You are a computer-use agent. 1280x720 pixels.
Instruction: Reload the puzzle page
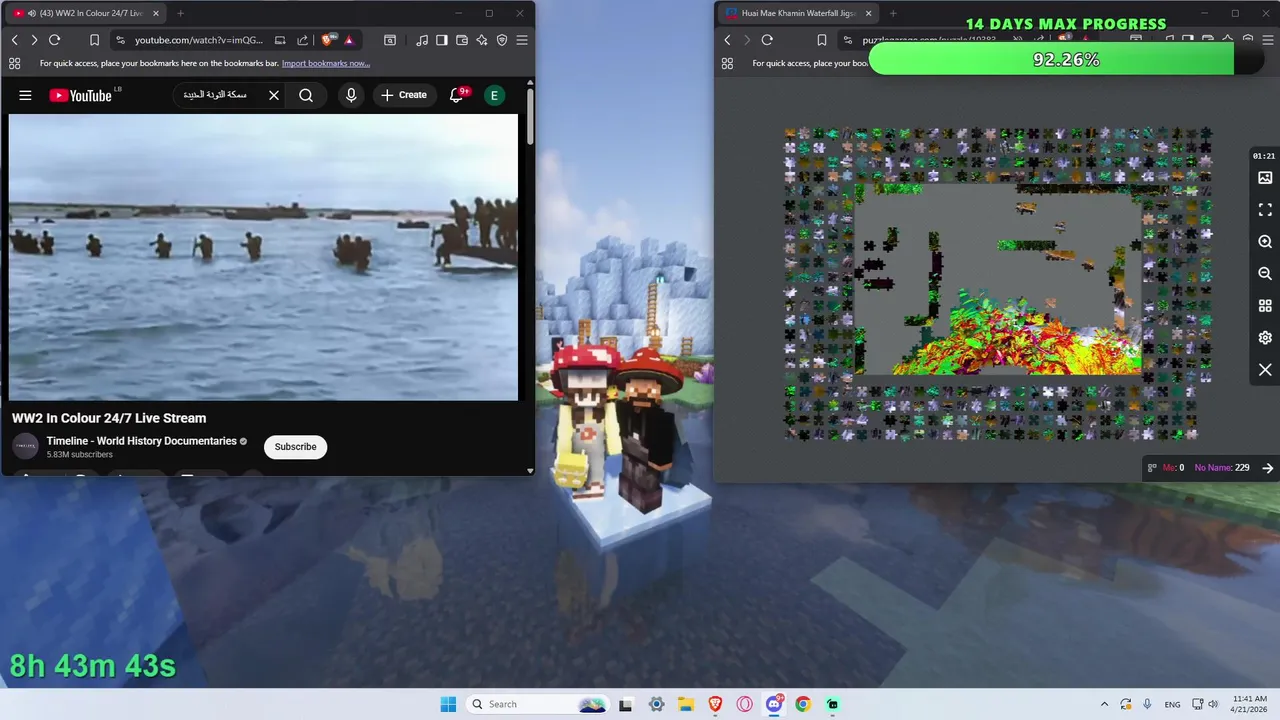[767, 40]
